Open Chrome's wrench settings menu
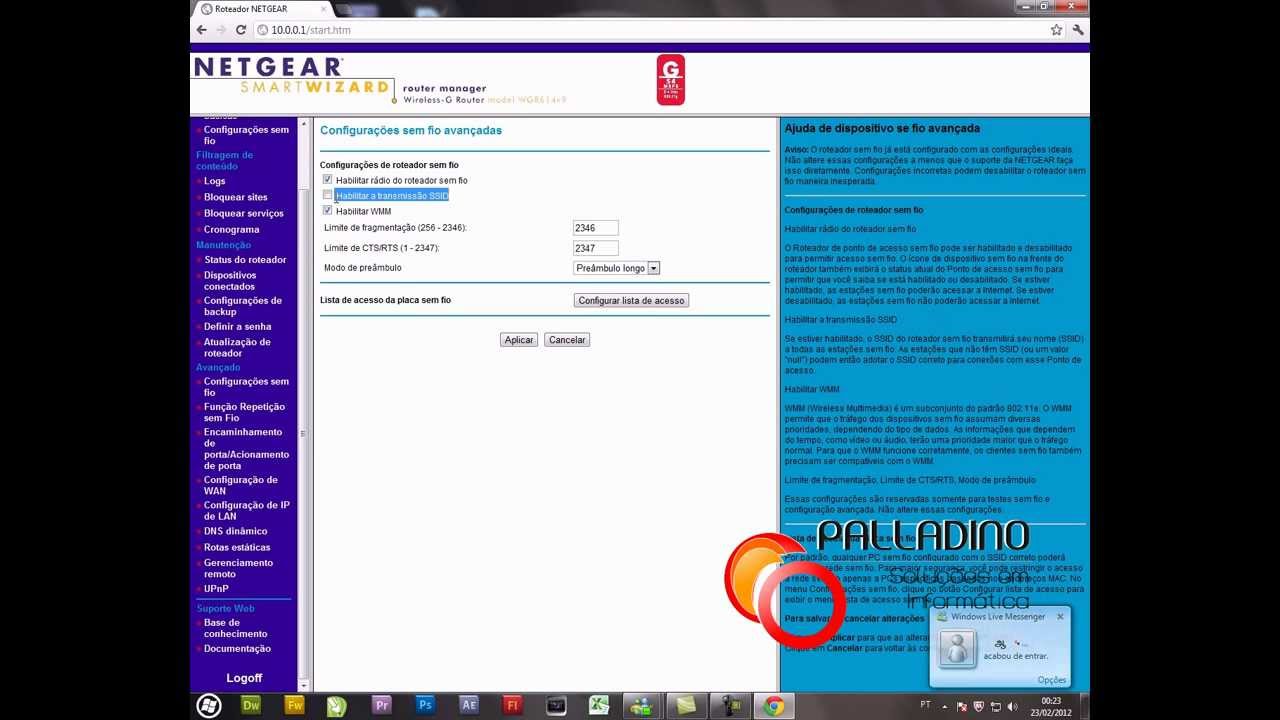The image size is (1280, 720). [x=1077, y=30]
